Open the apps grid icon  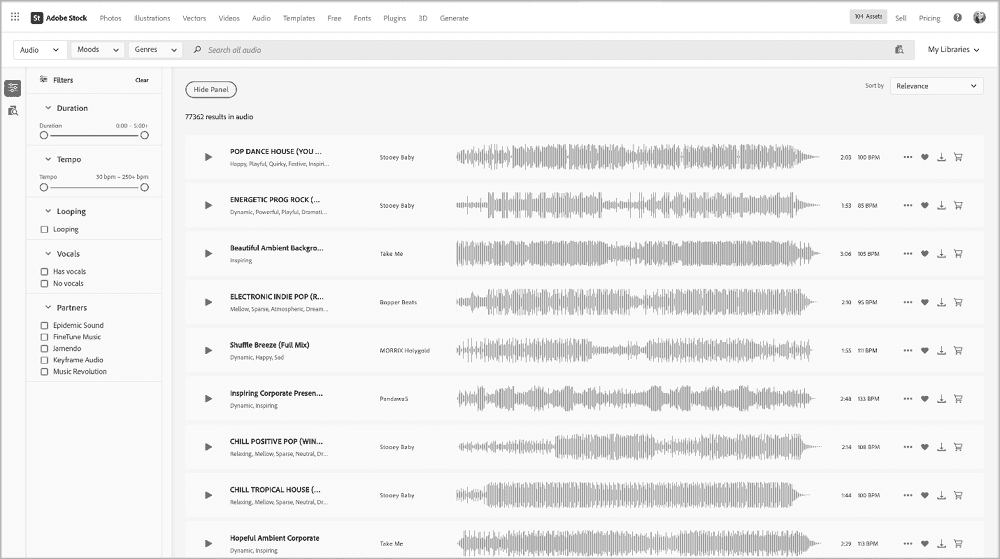(15, 17)
